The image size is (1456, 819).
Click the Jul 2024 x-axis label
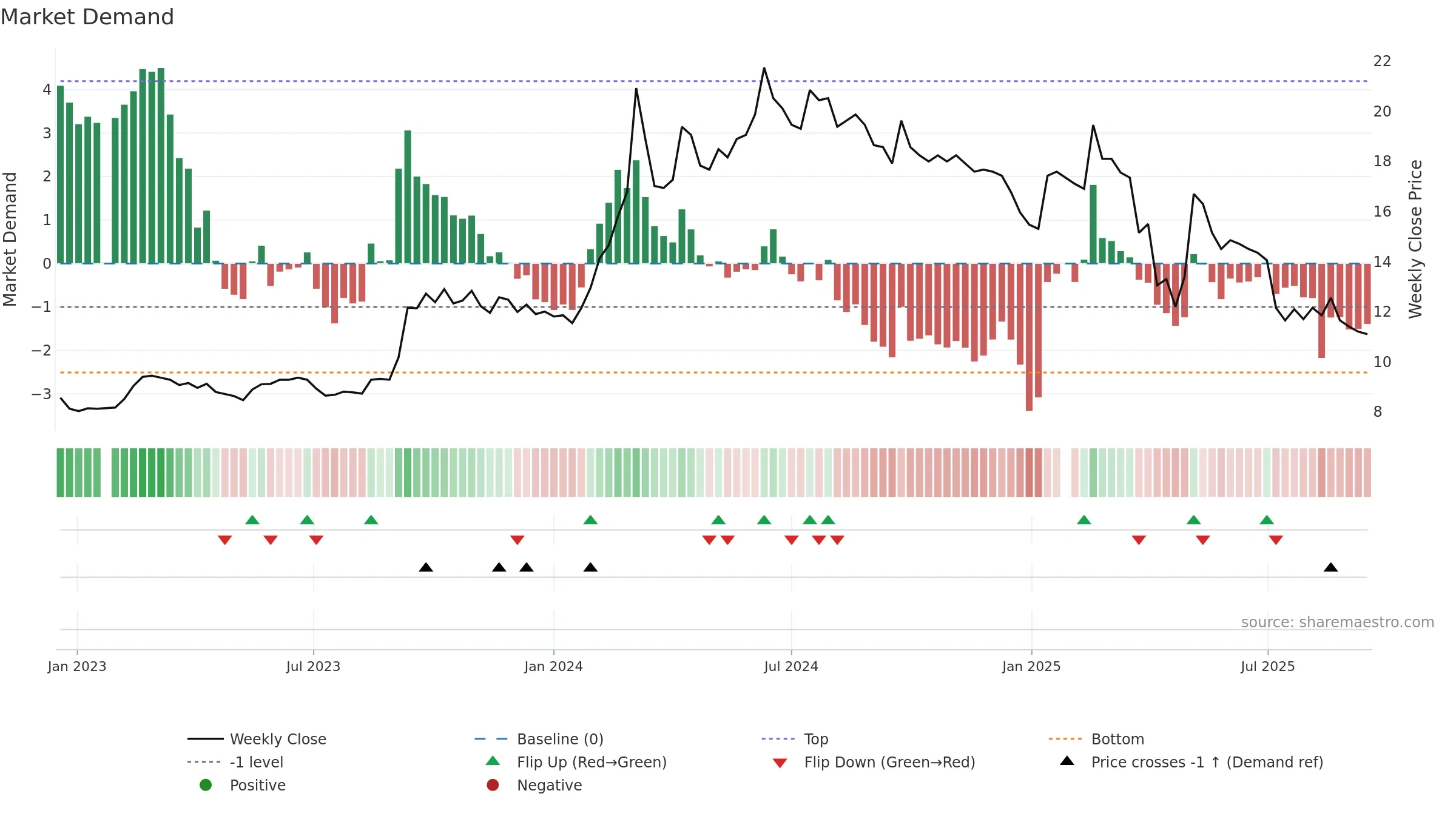point(791,666)
